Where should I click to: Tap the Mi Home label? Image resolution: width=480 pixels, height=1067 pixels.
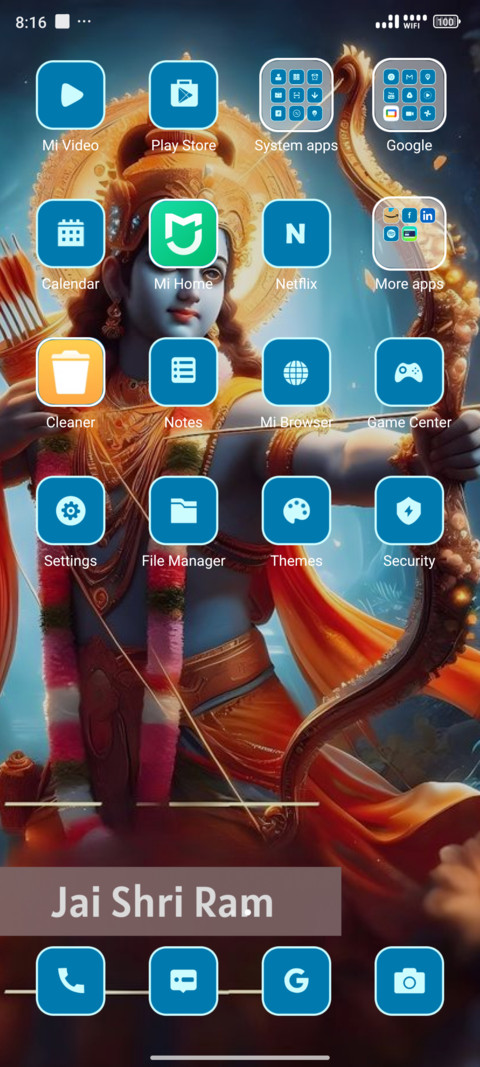[x=183, y=284]
